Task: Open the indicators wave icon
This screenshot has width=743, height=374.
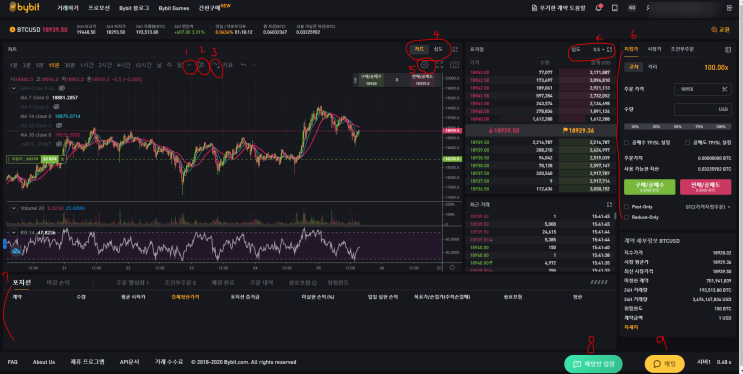Action: [216, 65]
